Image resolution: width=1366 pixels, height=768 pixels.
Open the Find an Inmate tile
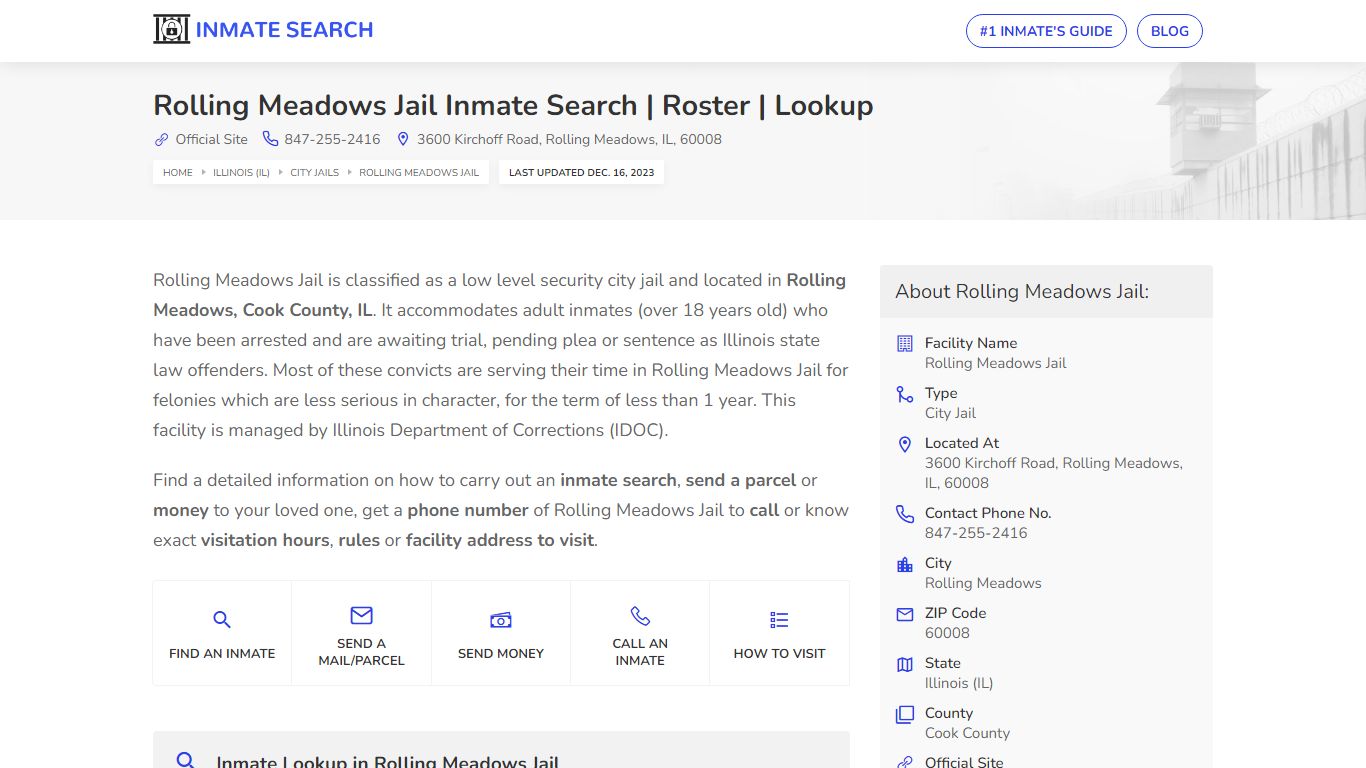pyautogui.click(x=222, y=633)
